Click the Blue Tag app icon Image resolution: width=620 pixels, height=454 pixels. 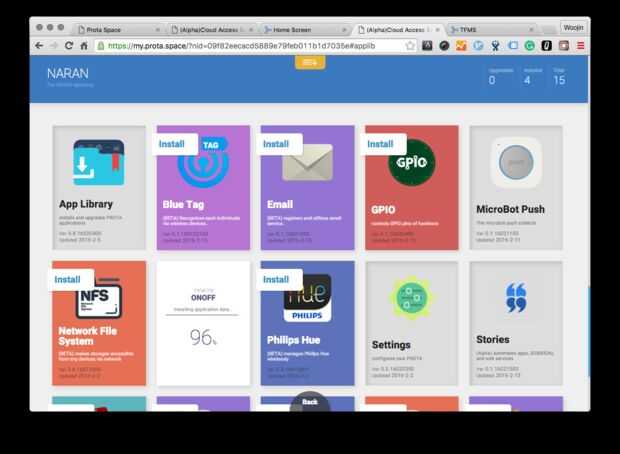[x=203, y=163]
